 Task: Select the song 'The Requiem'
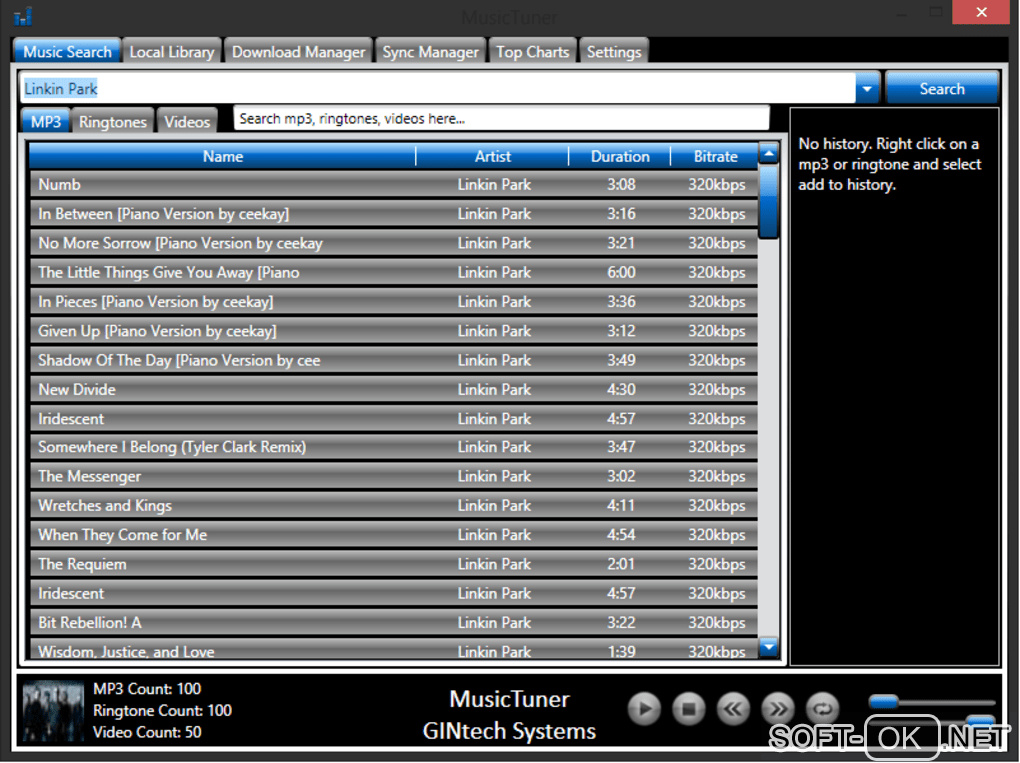click(x=394, y=564)
